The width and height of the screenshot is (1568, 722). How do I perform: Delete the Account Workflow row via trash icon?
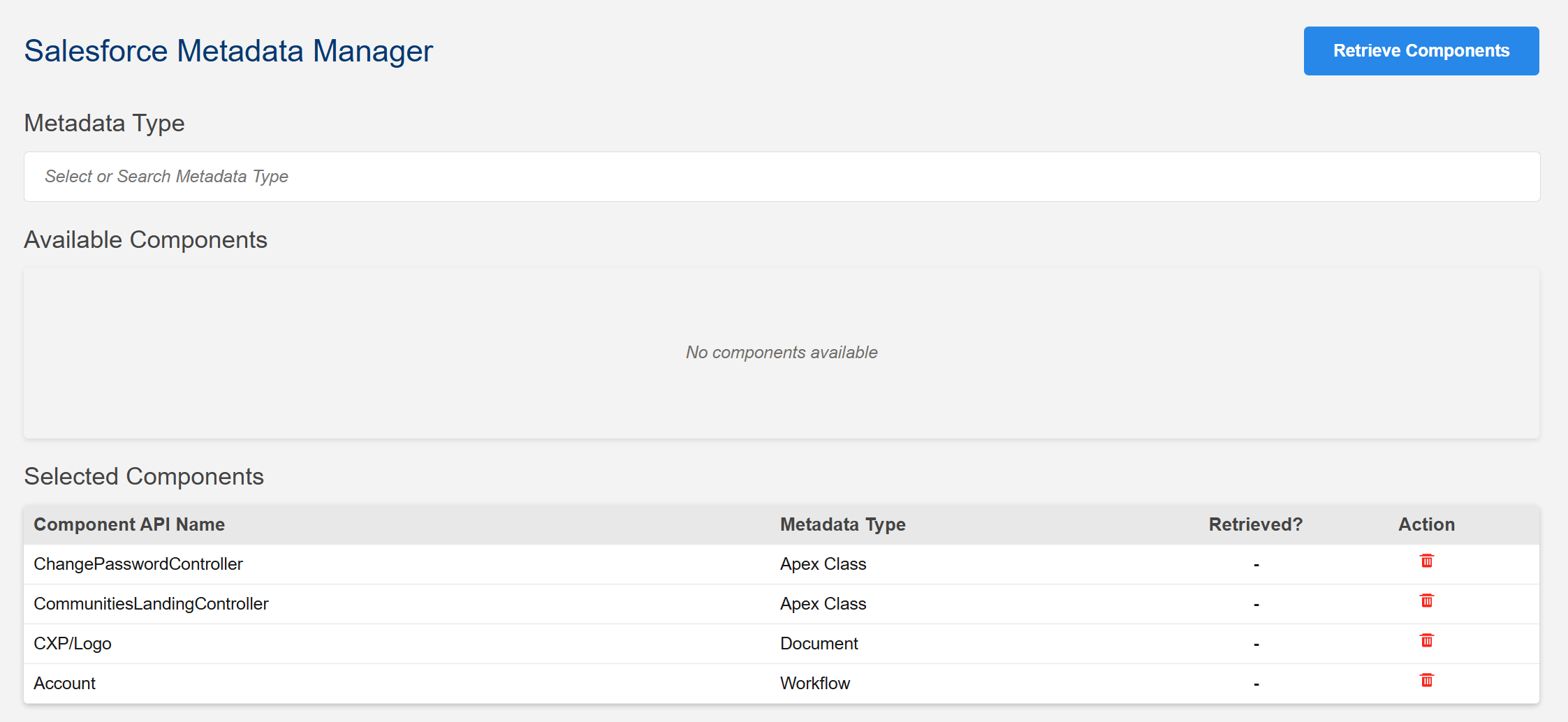click(x=1426, y=680)
